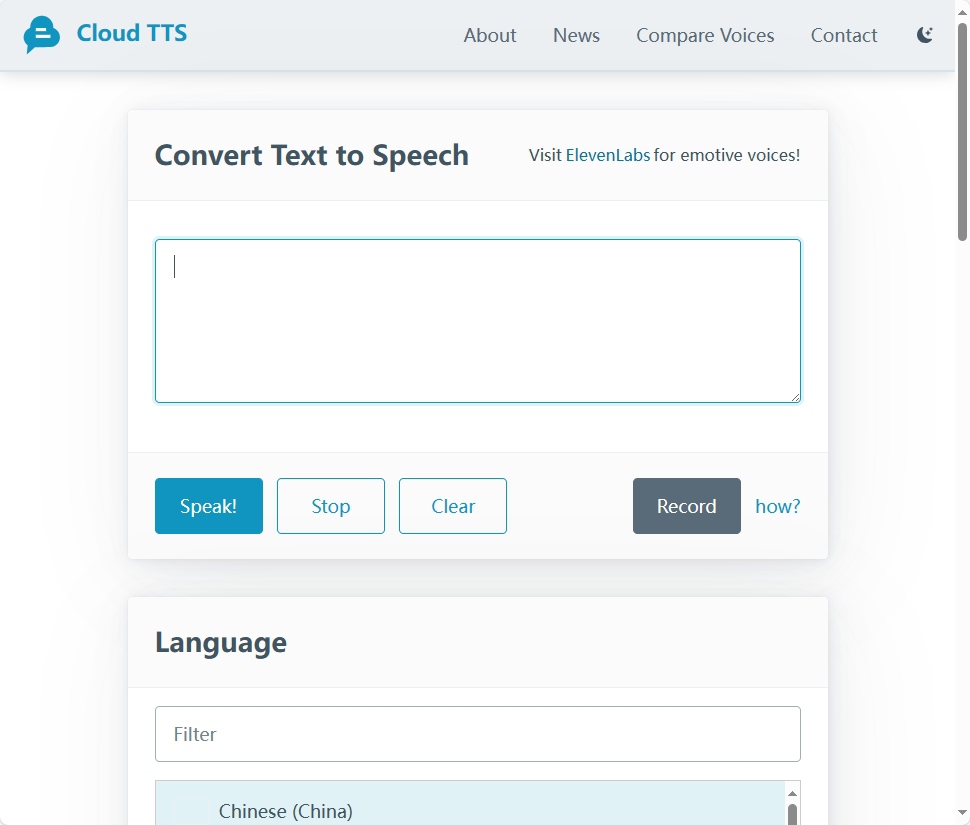Open the Compare Voices page
The height and width of the screenshot is (825, 970).
pos(705,35)
